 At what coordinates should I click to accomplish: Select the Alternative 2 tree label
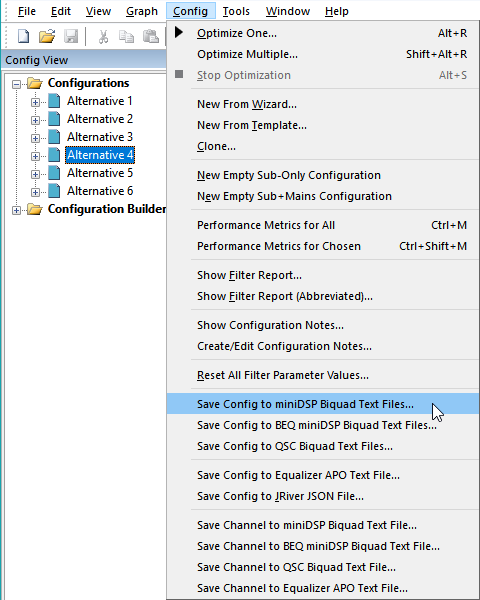[100, 119]
